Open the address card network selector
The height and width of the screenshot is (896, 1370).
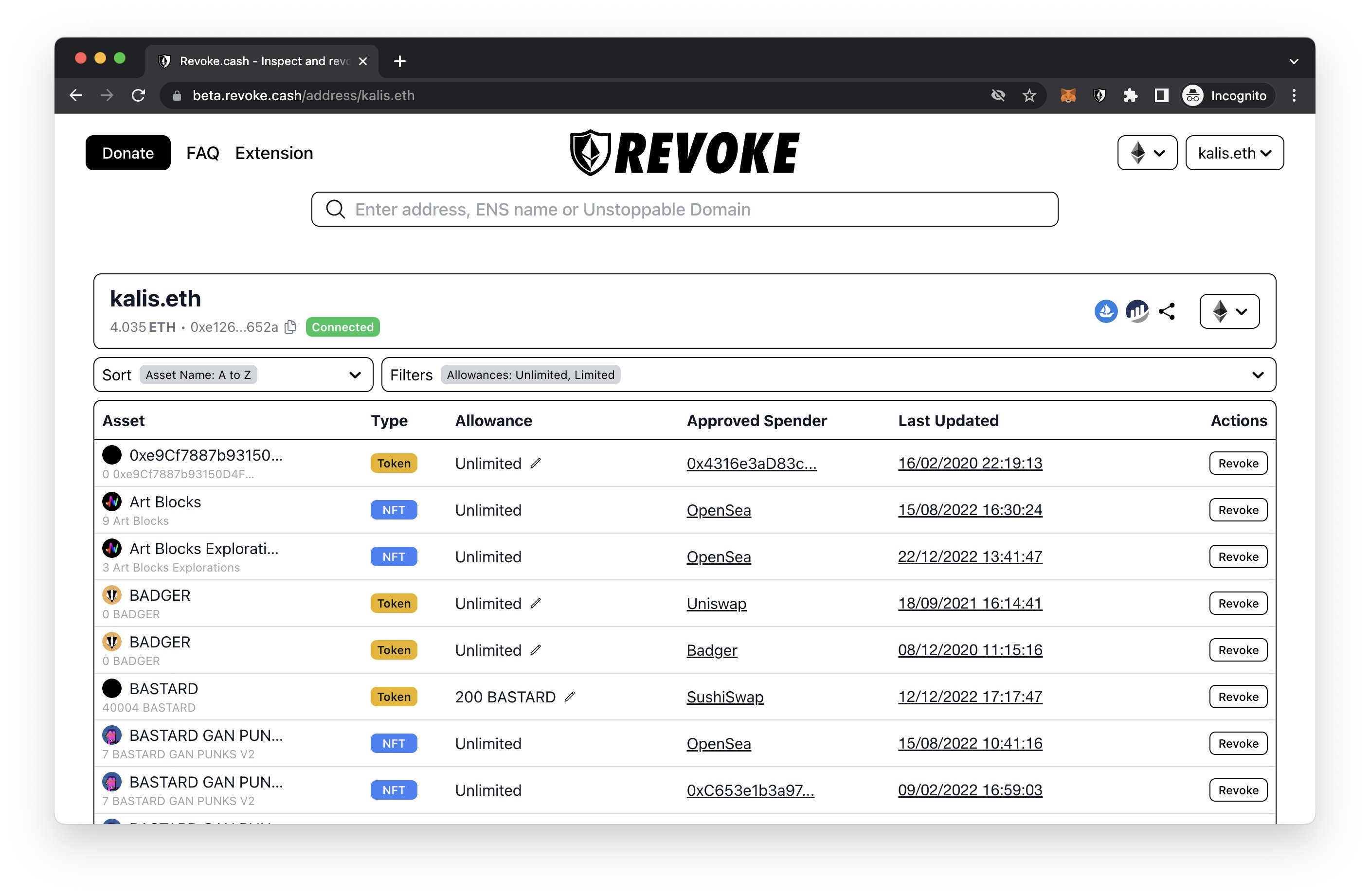click(x=1229, y=311)
